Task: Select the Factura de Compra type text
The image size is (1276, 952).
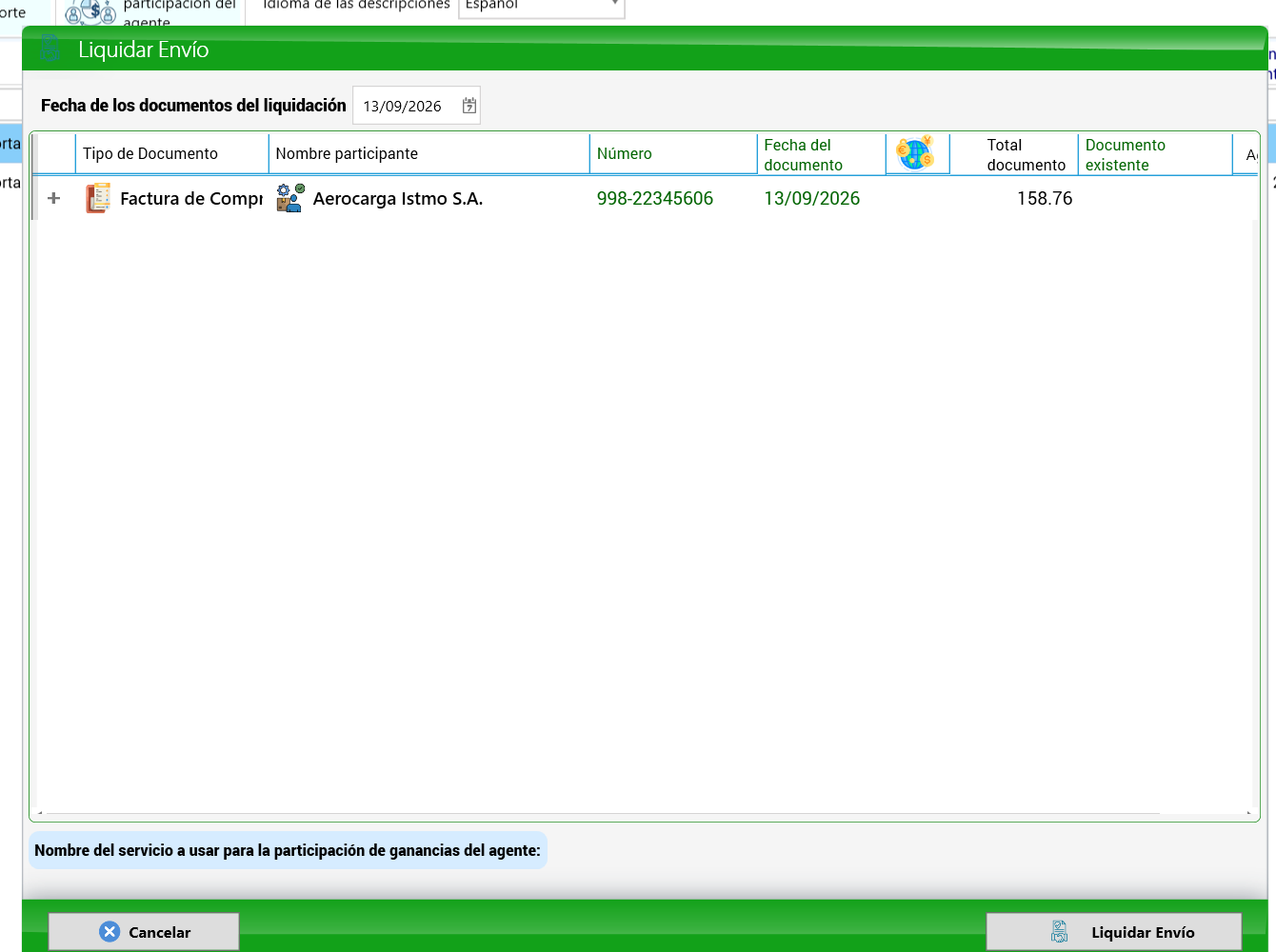Action: 191,198
